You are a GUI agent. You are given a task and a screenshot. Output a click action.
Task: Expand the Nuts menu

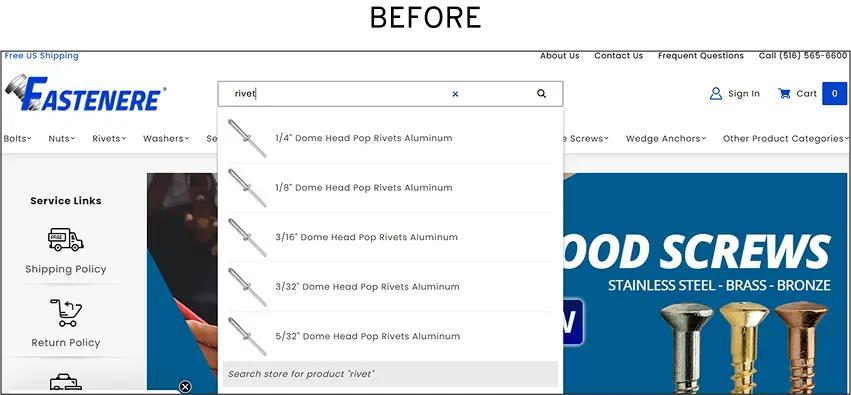62,138
